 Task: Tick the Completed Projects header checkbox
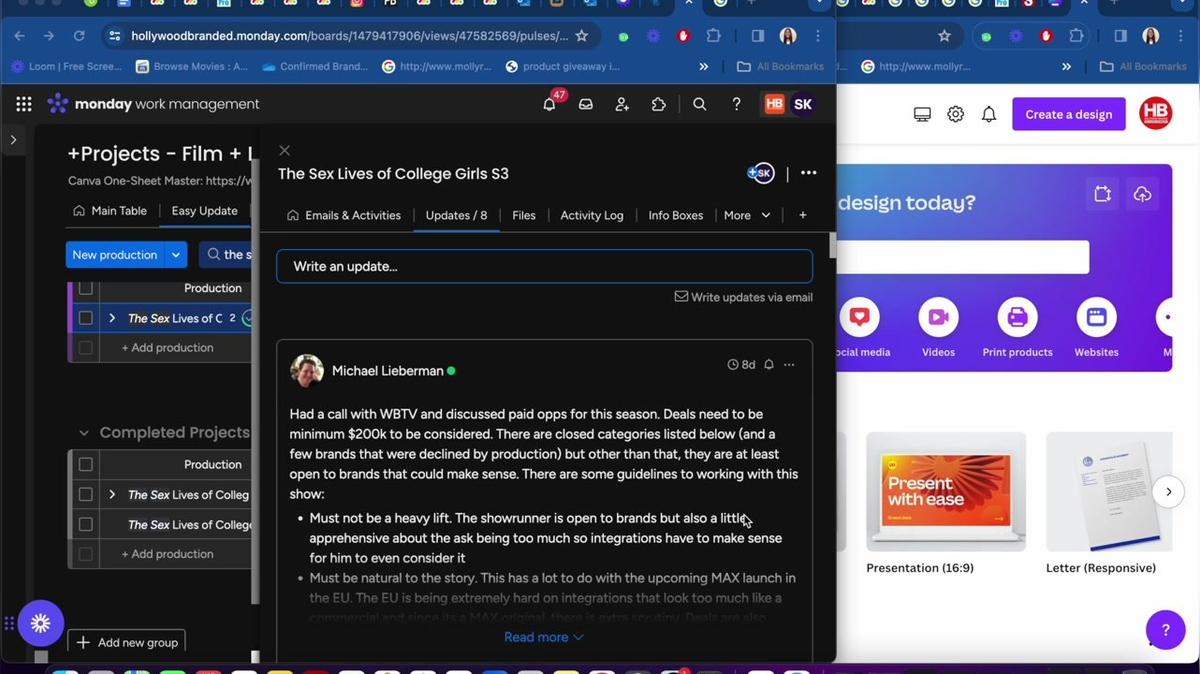coord(85,464)
